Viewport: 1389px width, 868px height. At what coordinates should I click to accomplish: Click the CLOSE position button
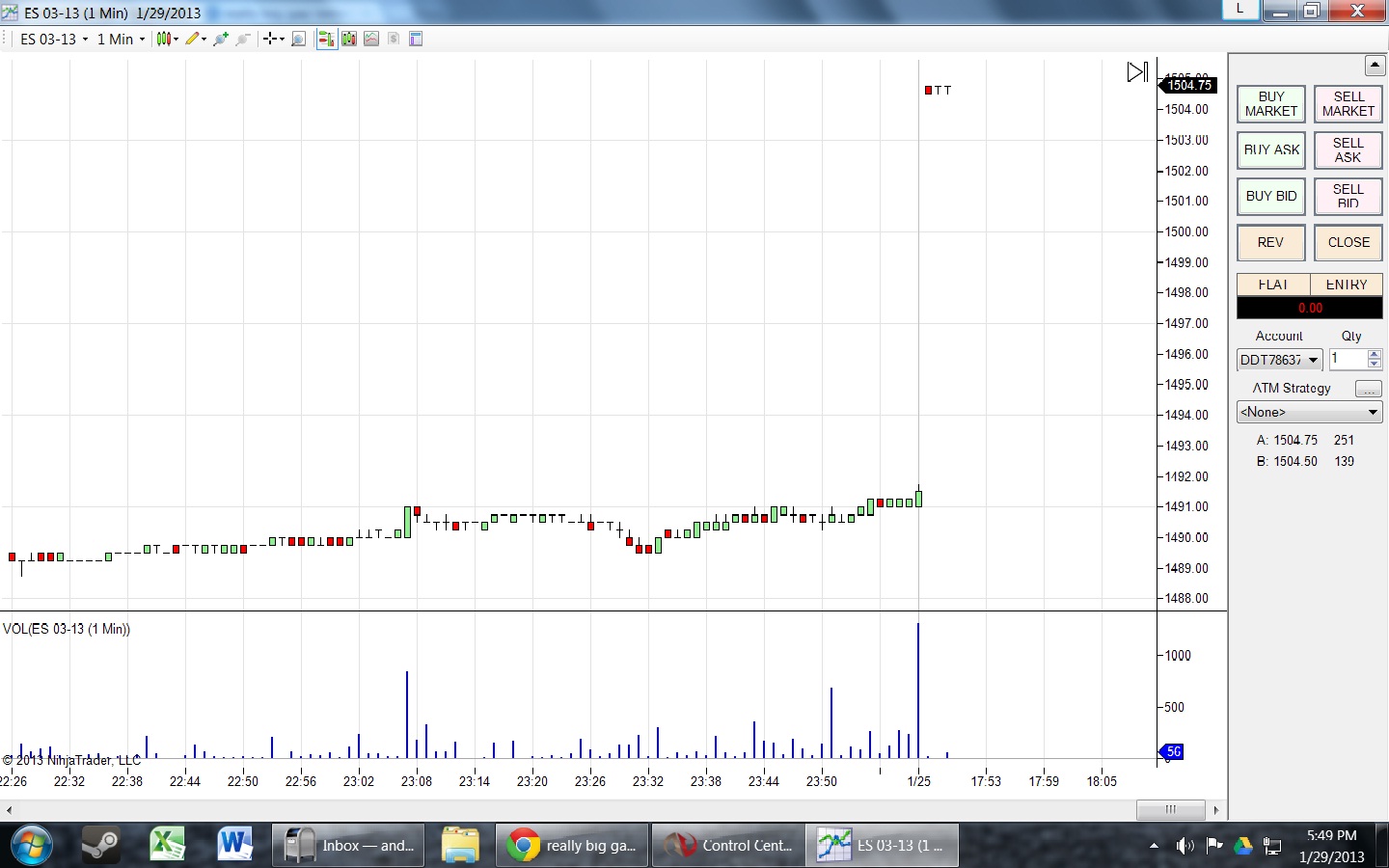pos(1348,243)
